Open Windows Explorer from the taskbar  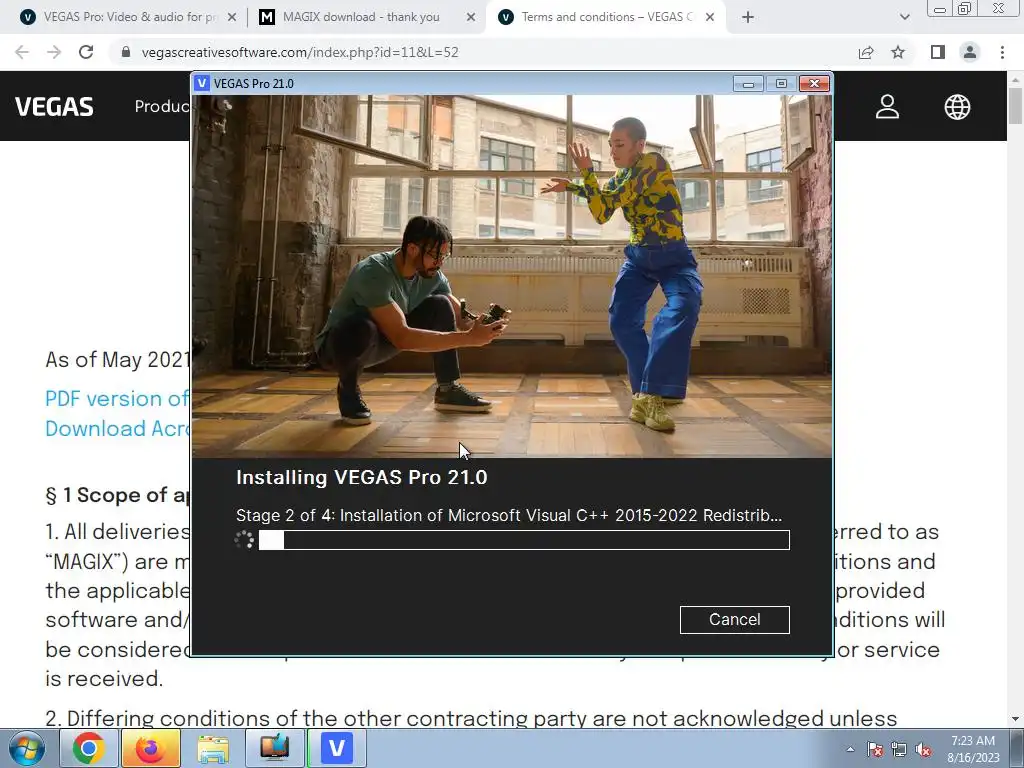coord(213,748)
